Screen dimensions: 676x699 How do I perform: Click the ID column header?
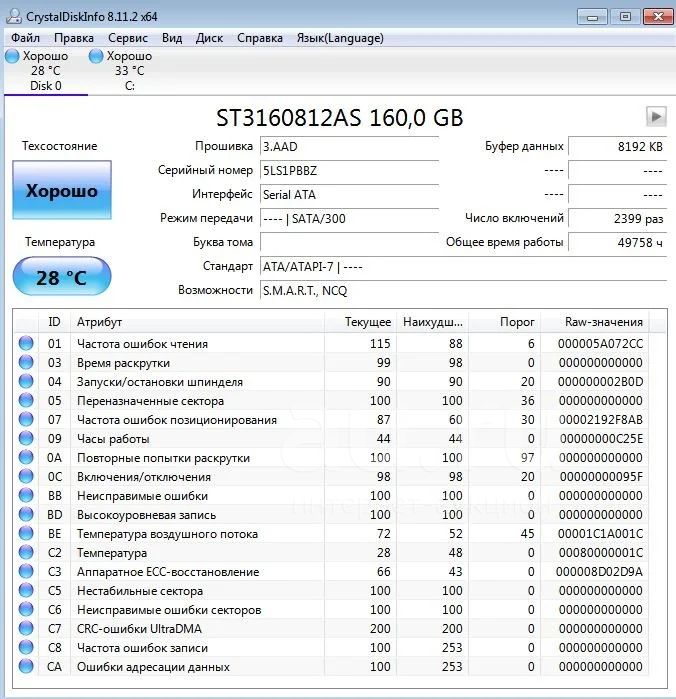click(54, 321)
